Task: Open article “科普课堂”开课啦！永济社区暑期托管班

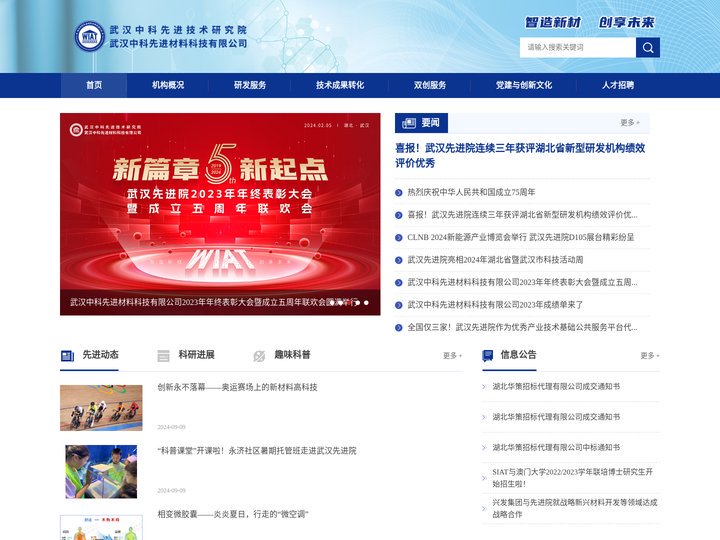Action: click(x=257, y=451)
